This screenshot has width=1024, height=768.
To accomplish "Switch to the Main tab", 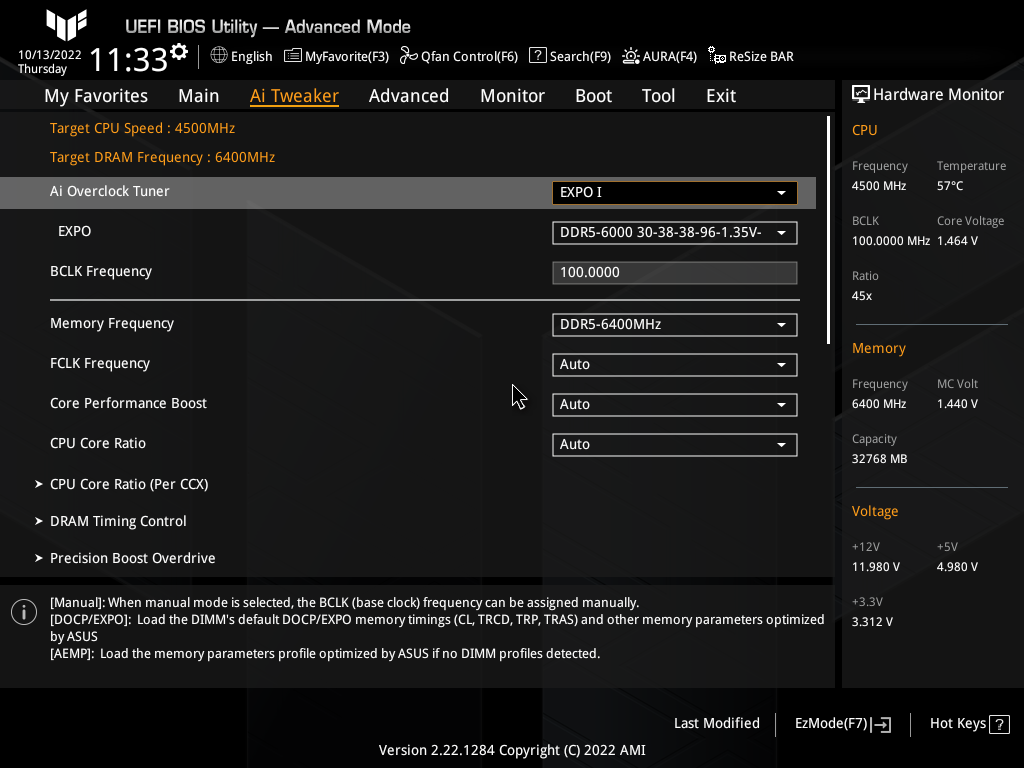I will point(199,96).
